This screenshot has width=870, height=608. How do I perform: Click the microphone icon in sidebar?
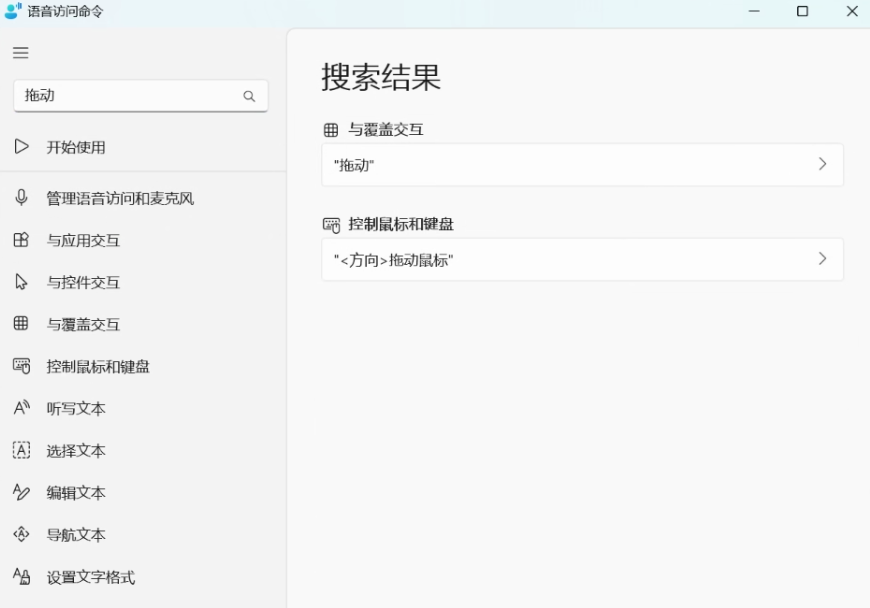[21, 197]
